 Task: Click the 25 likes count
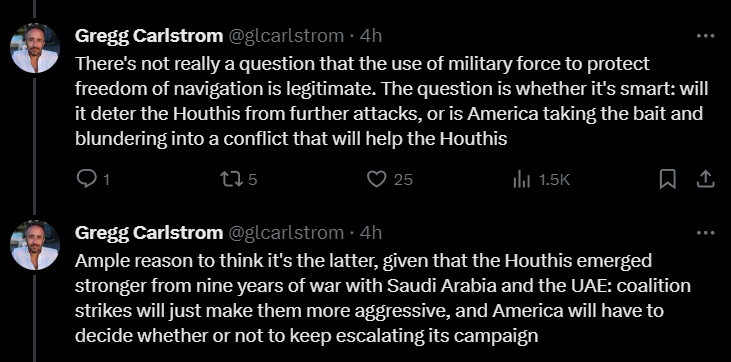(x=403, y=180)
